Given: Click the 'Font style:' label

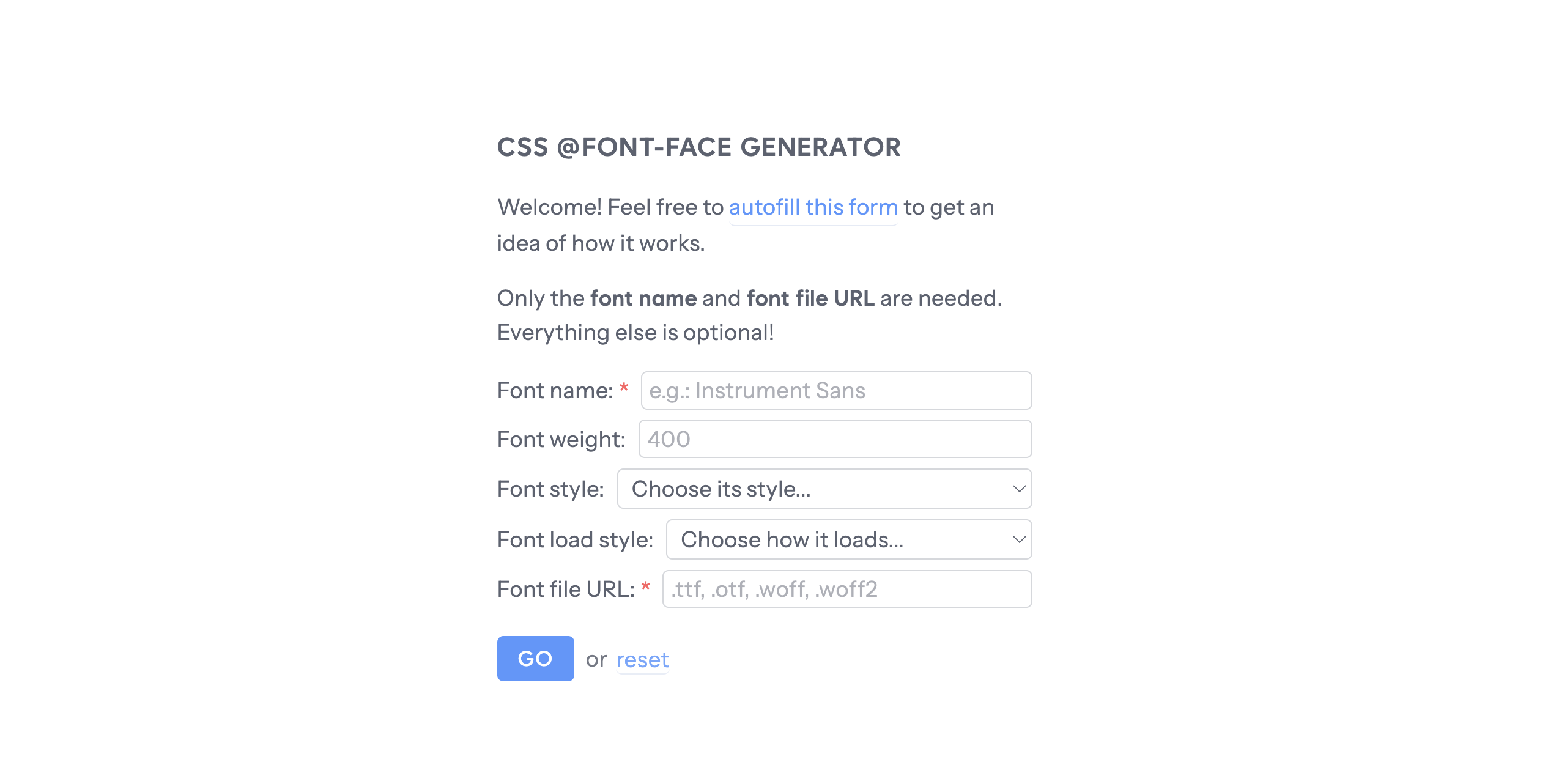Looking at the screenshot, I should pyautogui.click(x=550, y=489).
